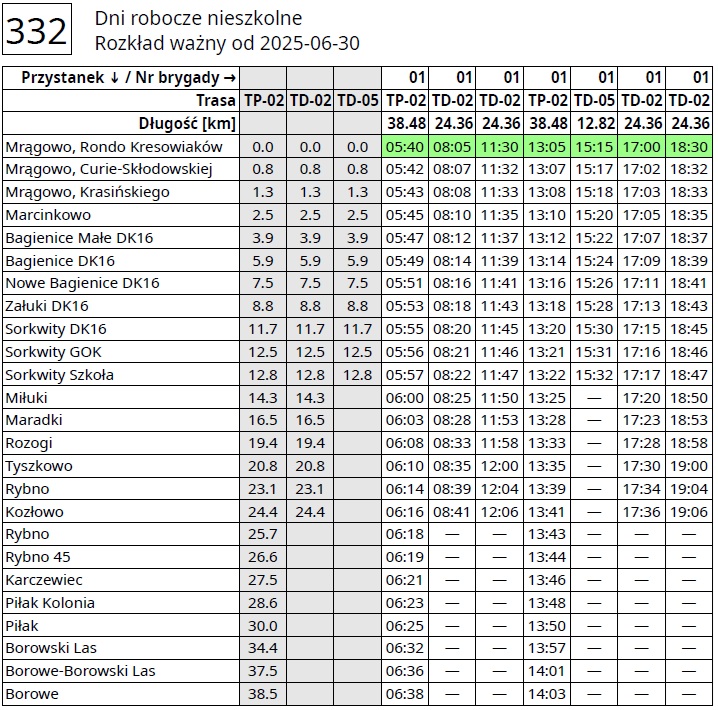The height and width of the screenshot is (710, 718).
Task: Select stop 'Mrągowo, Krasińskiego'
Action: (x=87, y=192)
